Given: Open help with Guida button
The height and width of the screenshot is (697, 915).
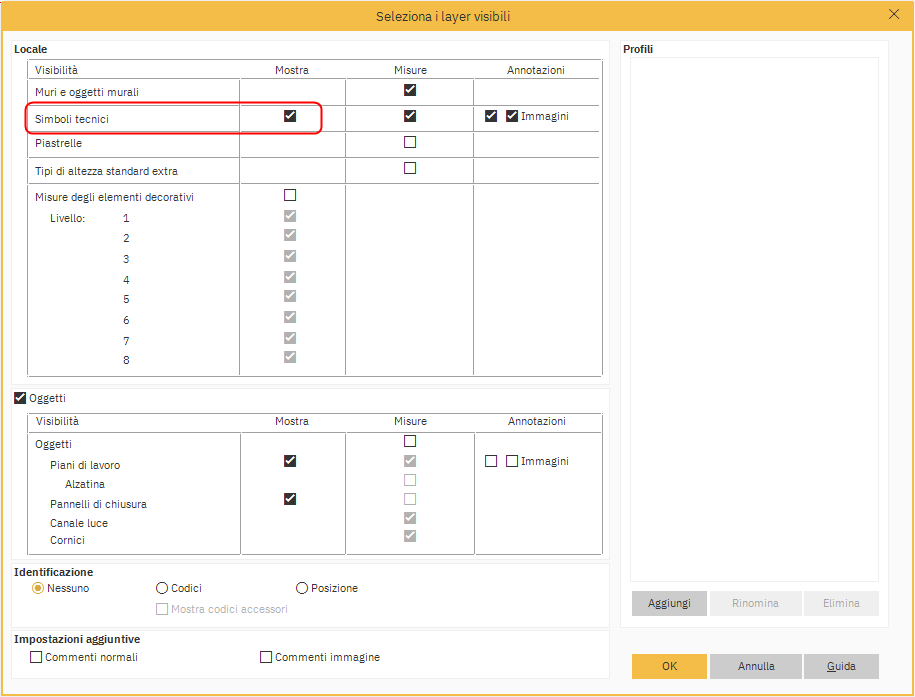Looking at the screenshot, I should point(841,666).
